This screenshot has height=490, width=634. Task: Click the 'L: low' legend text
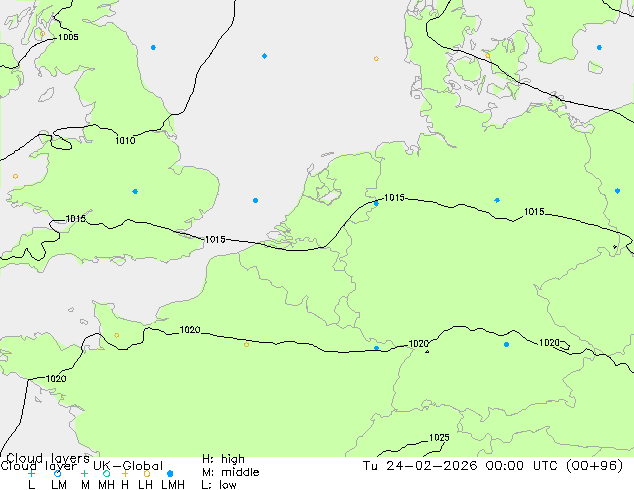click(x=219, y=485)
